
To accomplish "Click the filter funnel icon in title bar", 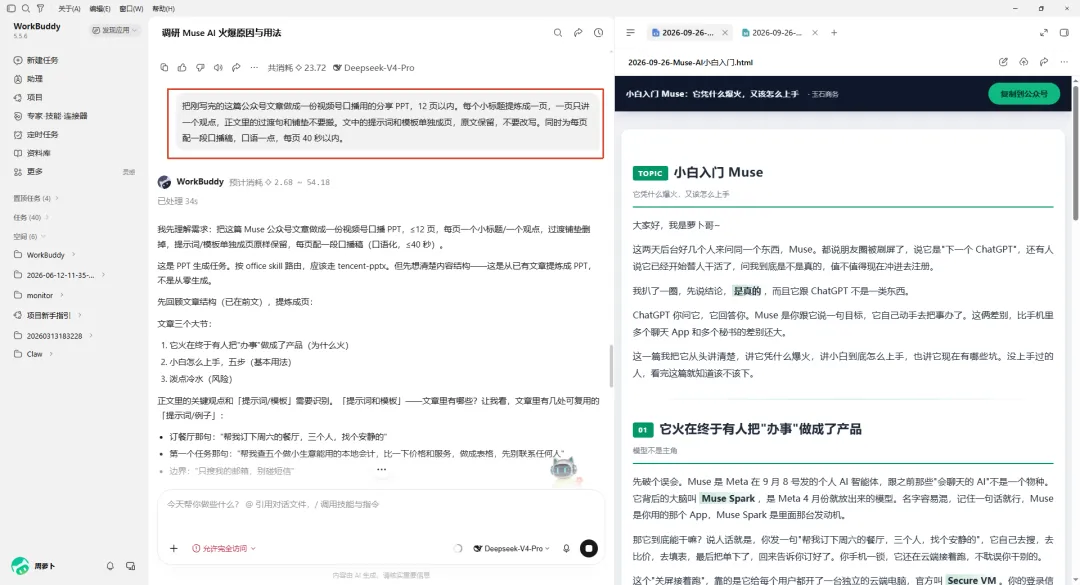I will click(40, 8).
